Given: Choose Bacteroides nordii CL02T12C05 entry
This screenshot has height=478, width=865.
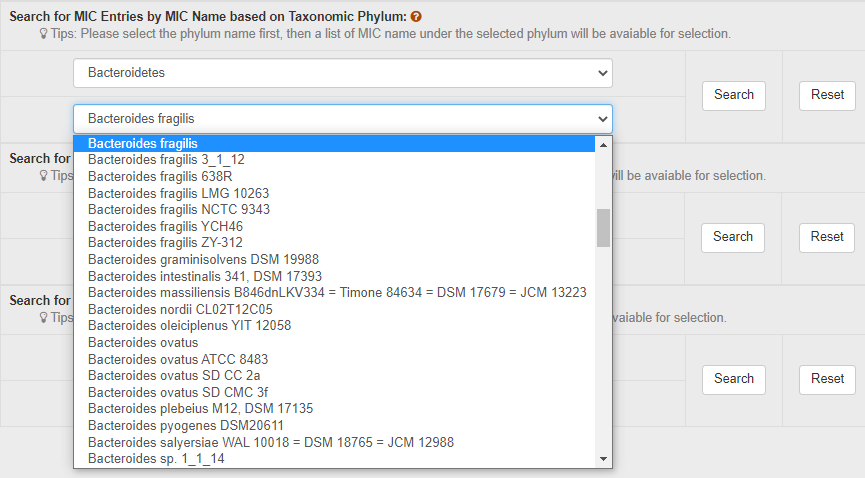Looking at the screenshot, I should click(180, 309).
